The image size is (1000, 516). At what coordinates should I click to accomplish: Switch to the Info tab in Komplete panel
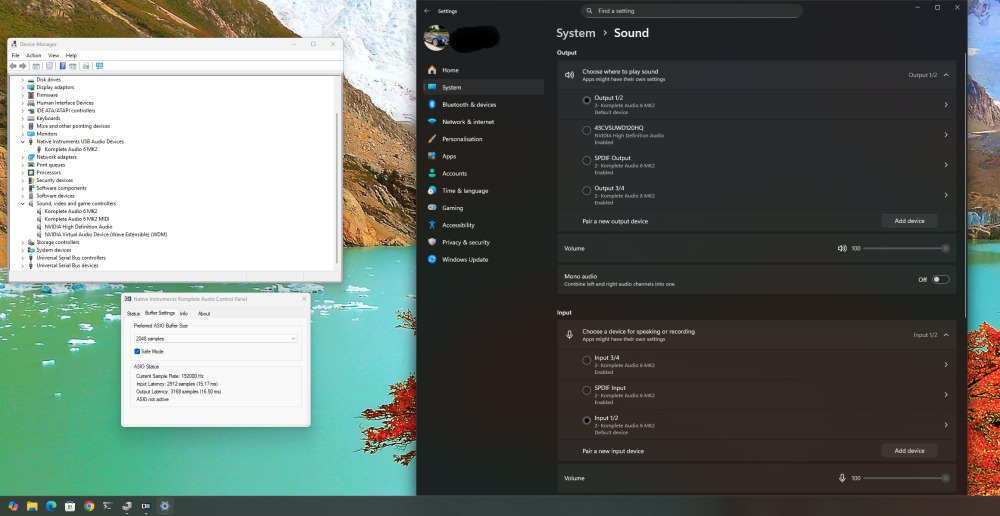click(184, 314)
